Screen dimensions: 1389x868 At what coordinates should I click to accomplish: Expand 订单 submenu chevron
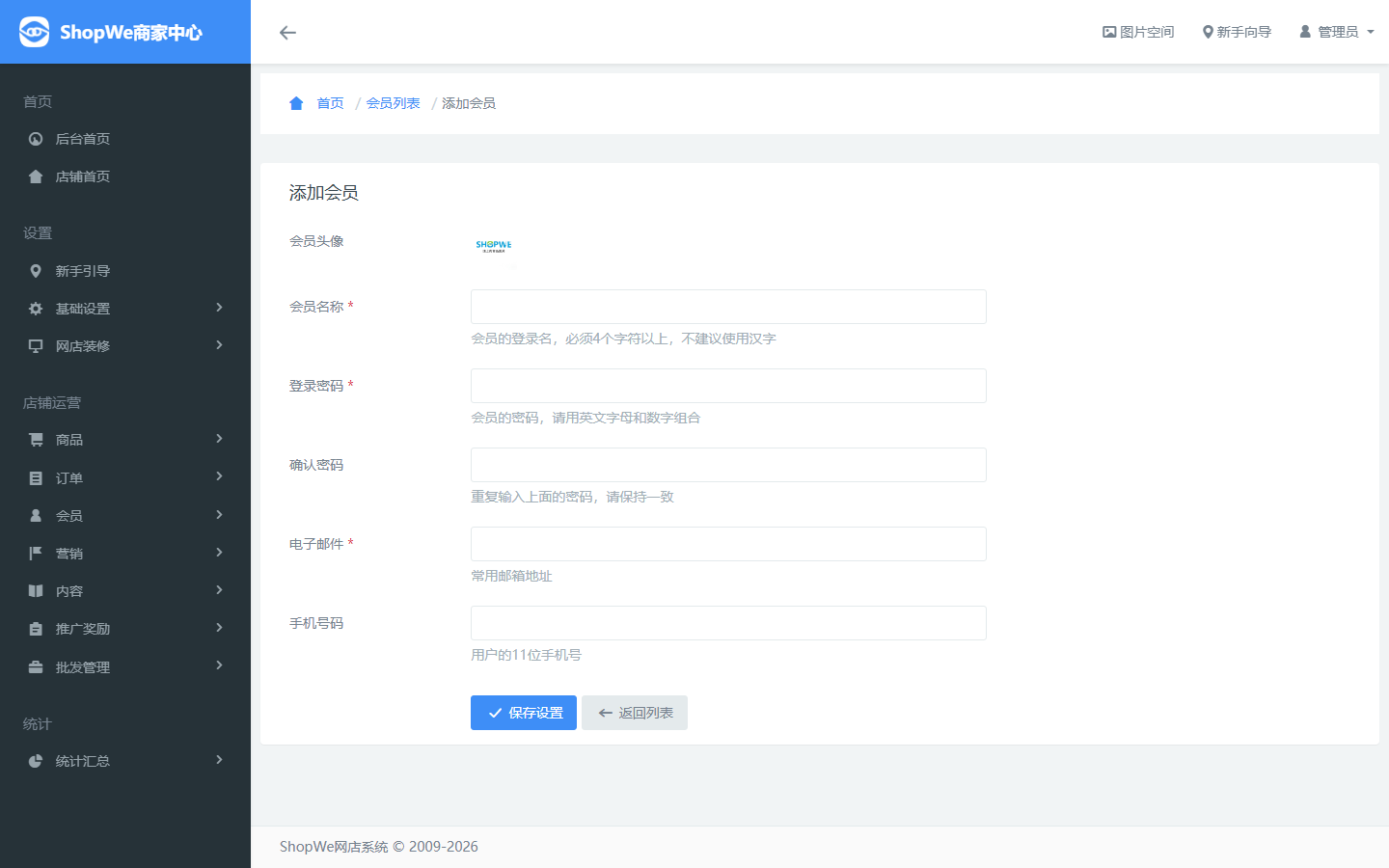coord(220,476)
